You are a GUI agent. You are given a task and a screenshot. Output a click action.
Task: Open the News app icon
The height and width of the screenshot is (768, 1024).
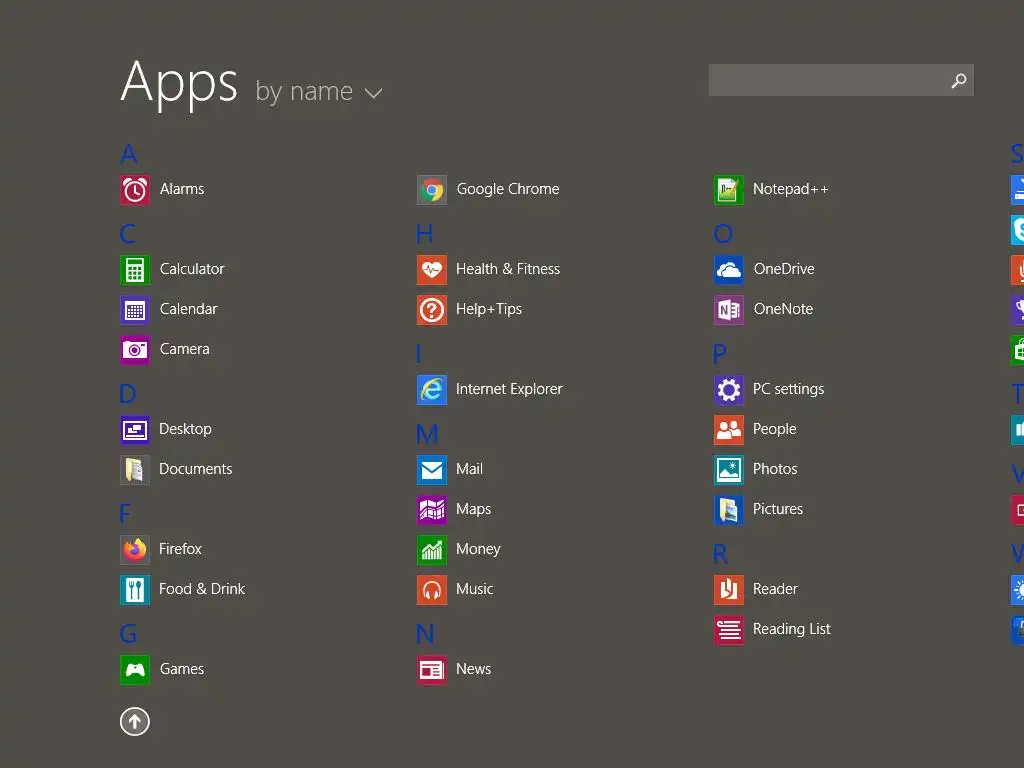432,669
